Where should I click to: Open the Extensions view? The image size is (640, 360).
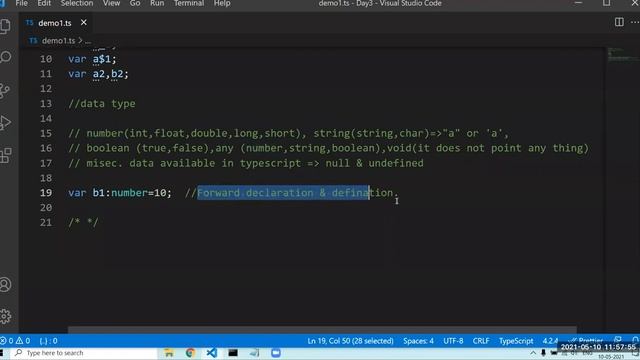5,155
